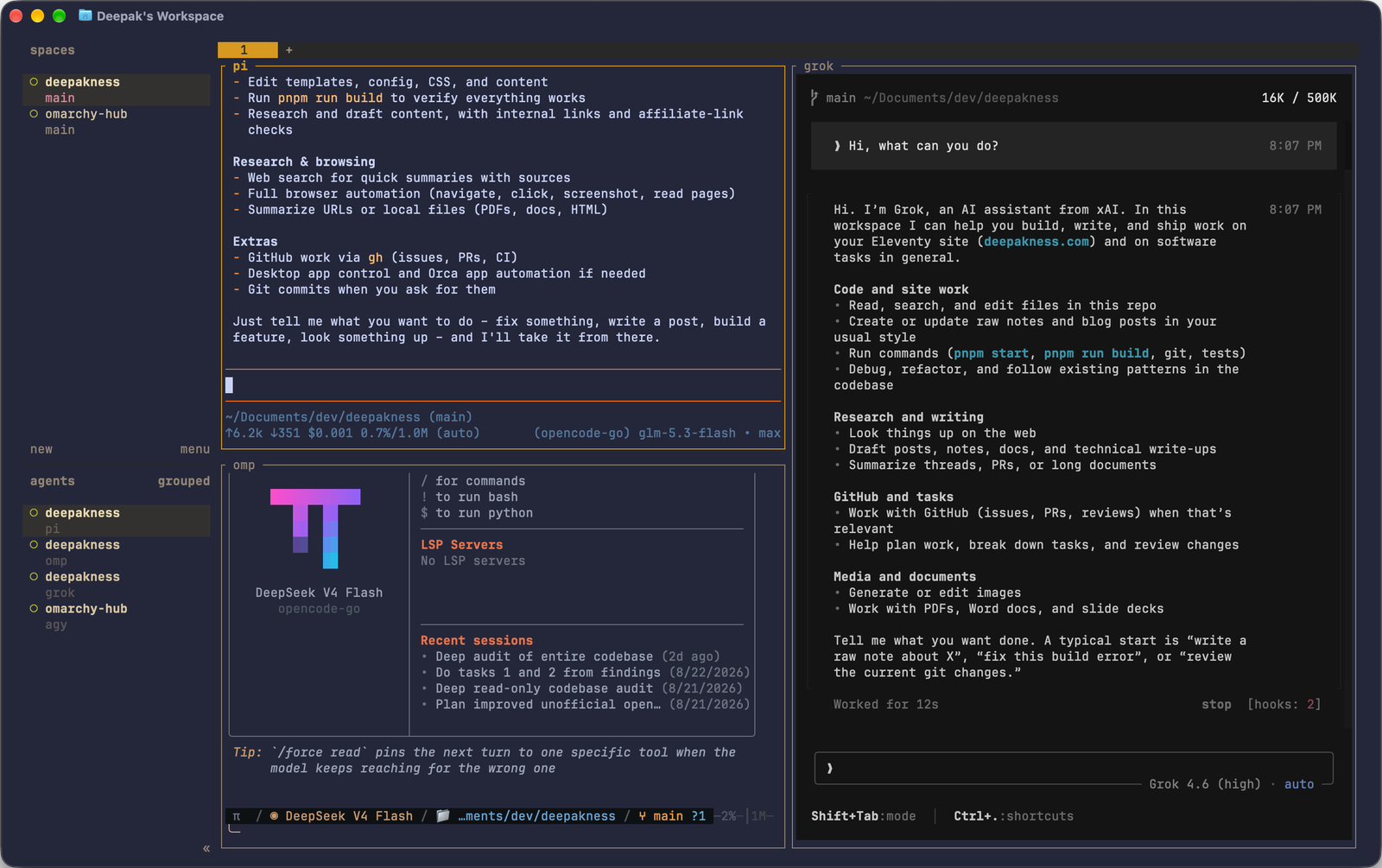Select the status circle of the grok agent
The image size is (1382, 868).
coord(35,577)
